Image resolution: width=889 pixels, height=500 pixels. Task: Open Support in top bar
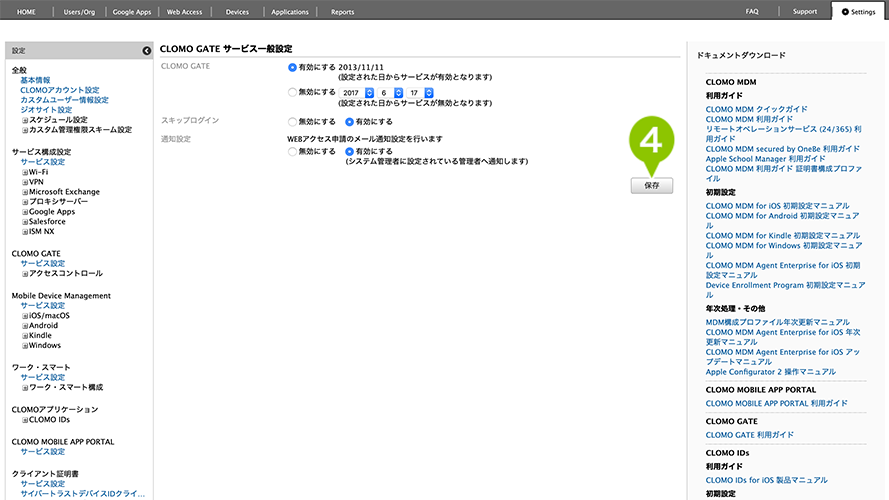[805, 11]
